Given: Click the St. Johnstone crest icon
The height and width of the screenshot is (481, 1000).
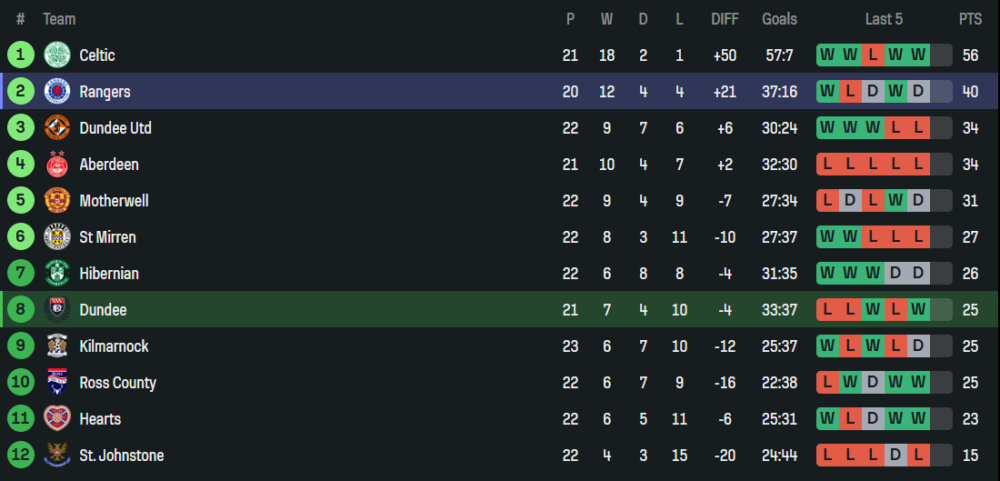Looking at the screenshot, I should (x=55, y=455).
